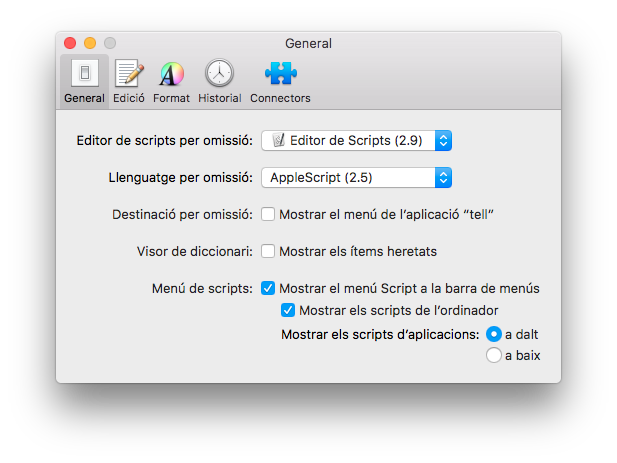
Task: Click the blue arrows of the script editor popup
Action: click(x=443, y=140)
